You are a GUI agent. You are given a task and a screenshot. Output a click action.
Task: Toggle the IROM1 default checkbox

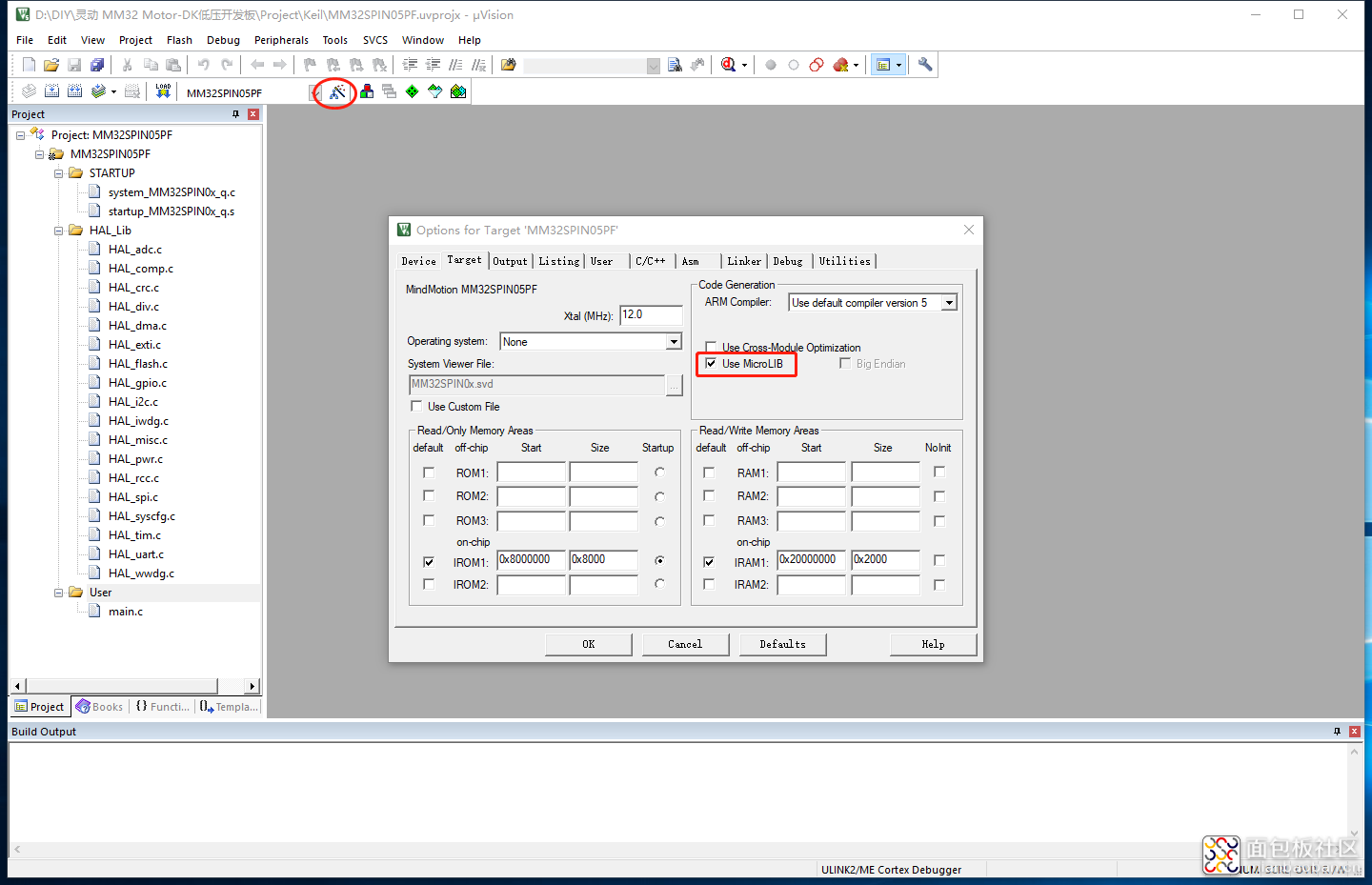[429, 562]
